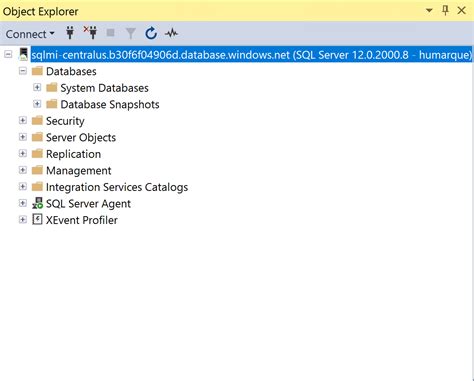
Task: Select the System Databases label
Action: [104, 88]
